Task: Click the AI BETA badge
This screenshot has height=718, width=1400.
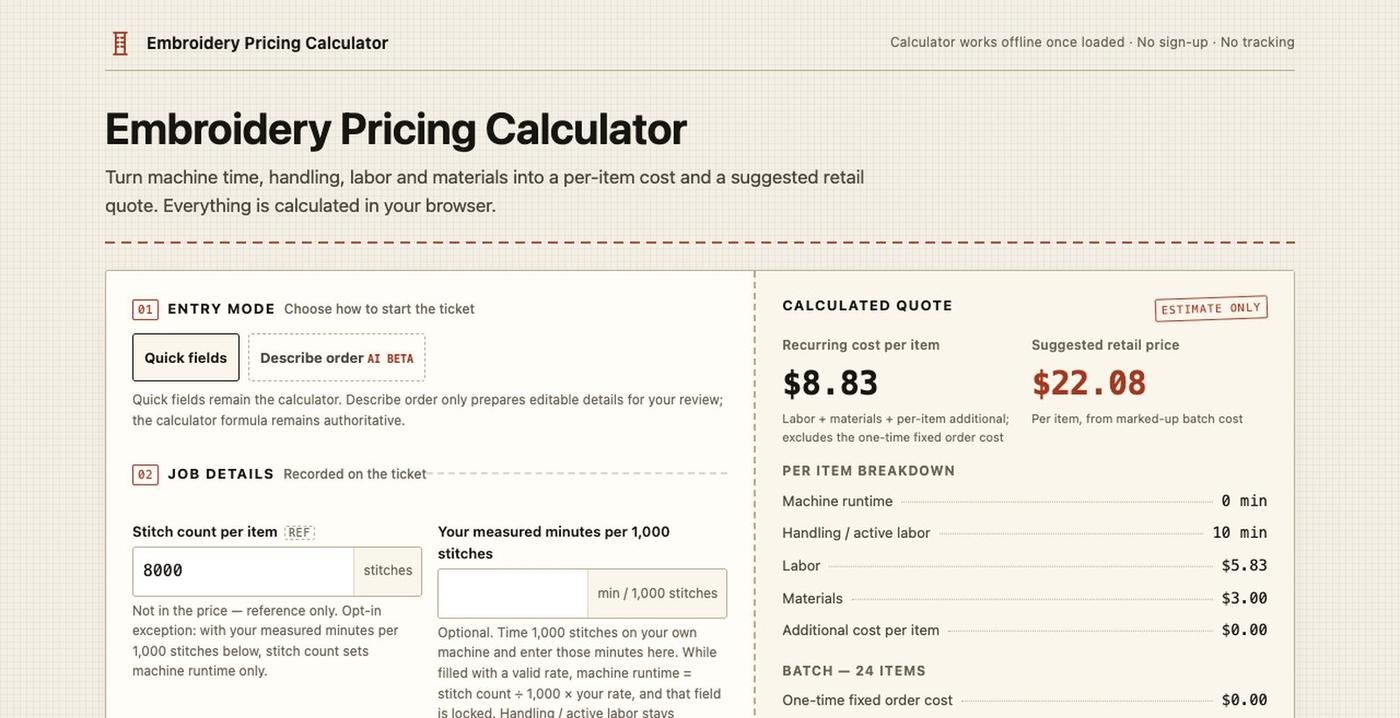Action: 390,359
